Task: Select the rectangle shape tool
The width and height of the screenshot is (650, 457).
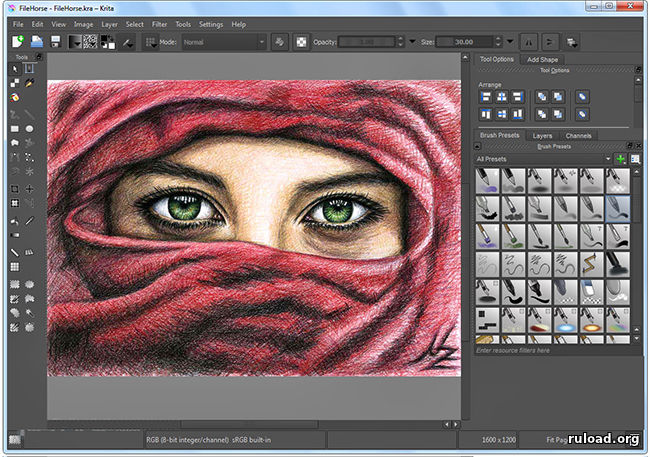Action: pos(15,129)
